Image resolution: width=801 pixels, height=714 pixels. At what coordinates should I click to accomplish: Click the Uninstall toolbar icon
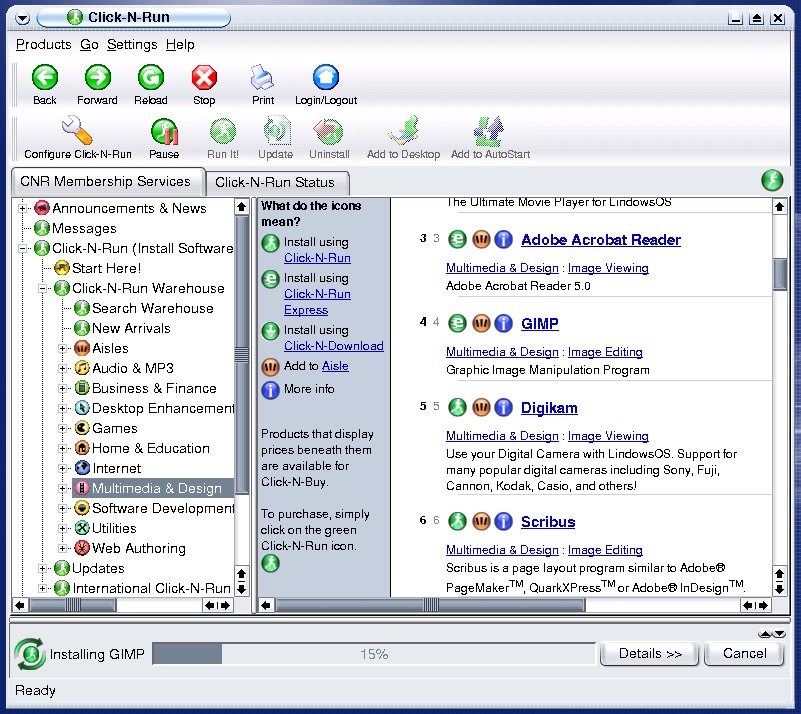click(x=328, y=132)
